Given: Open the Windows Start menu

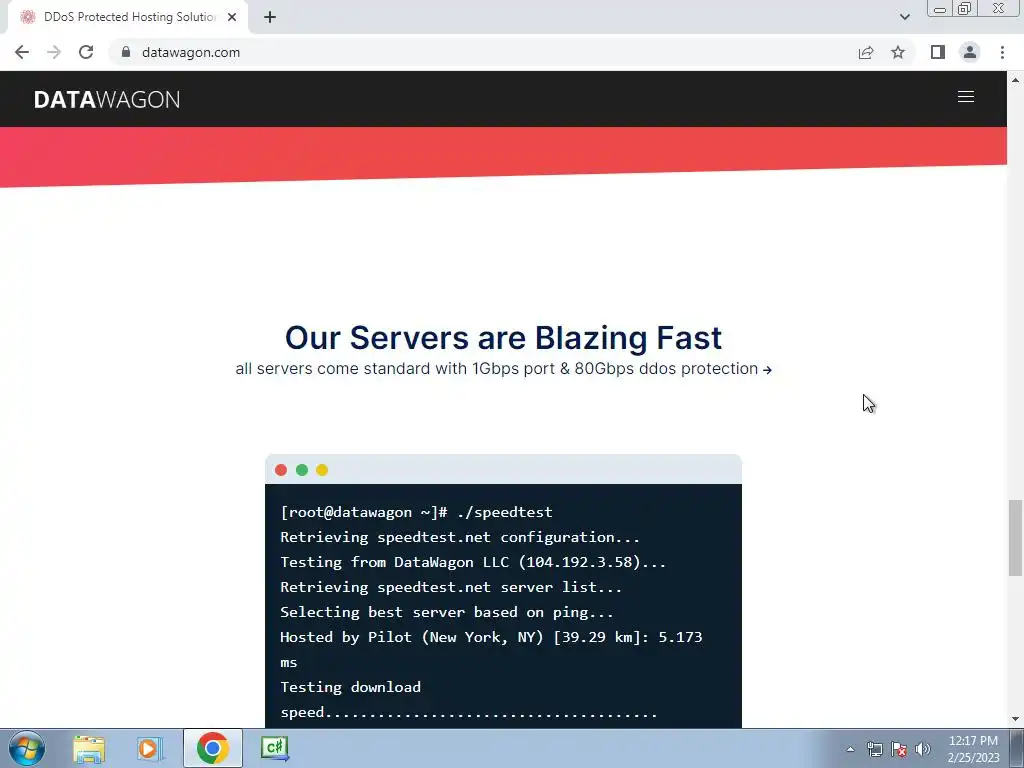Looking at the screenshot, I should (27, 748).
